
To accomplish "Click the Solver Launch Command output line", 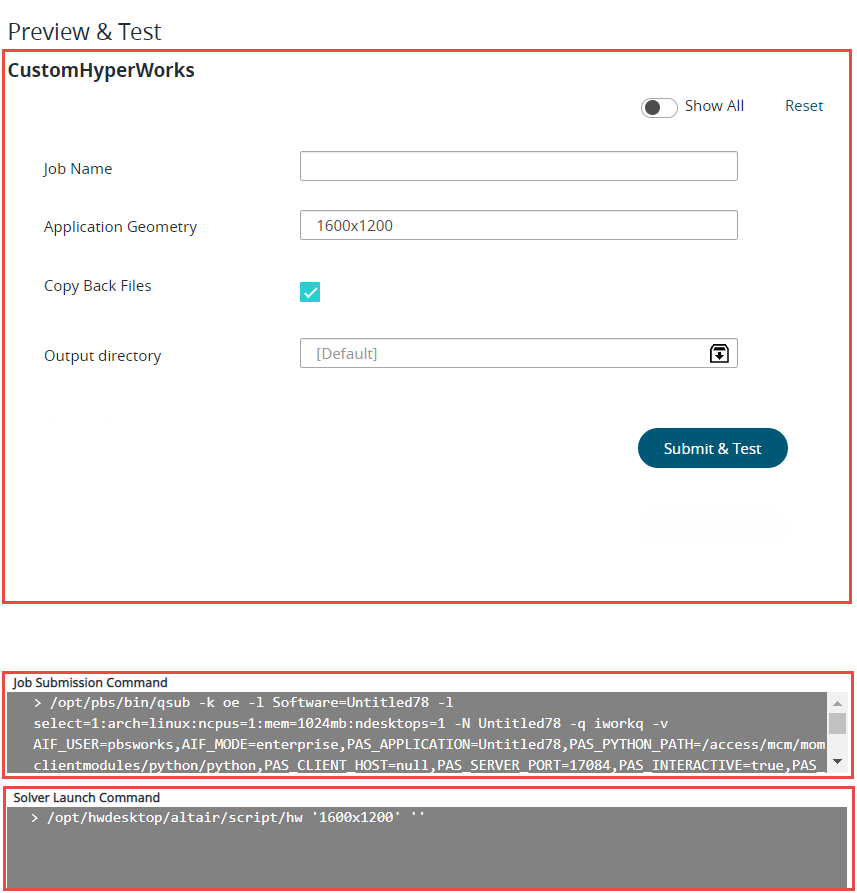I will [x=228, y=818].
